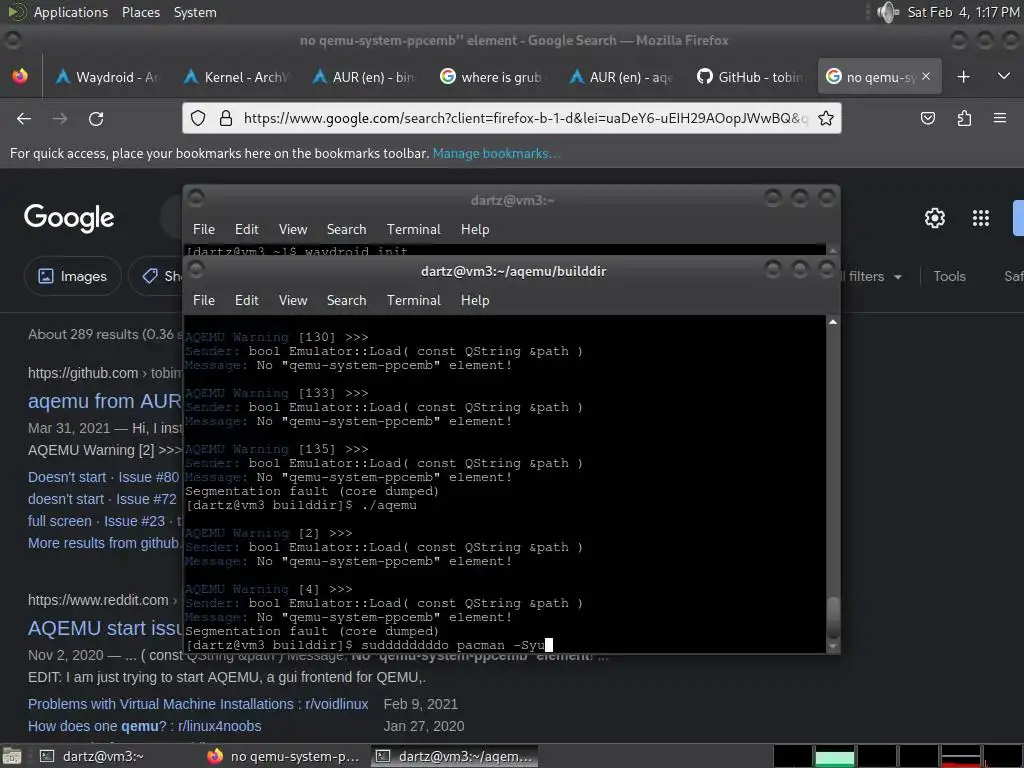The image size is (1024, 768).
Task: Open 'Problems with Virtual Machine Installations' link
Action: [x=198, y=704]
